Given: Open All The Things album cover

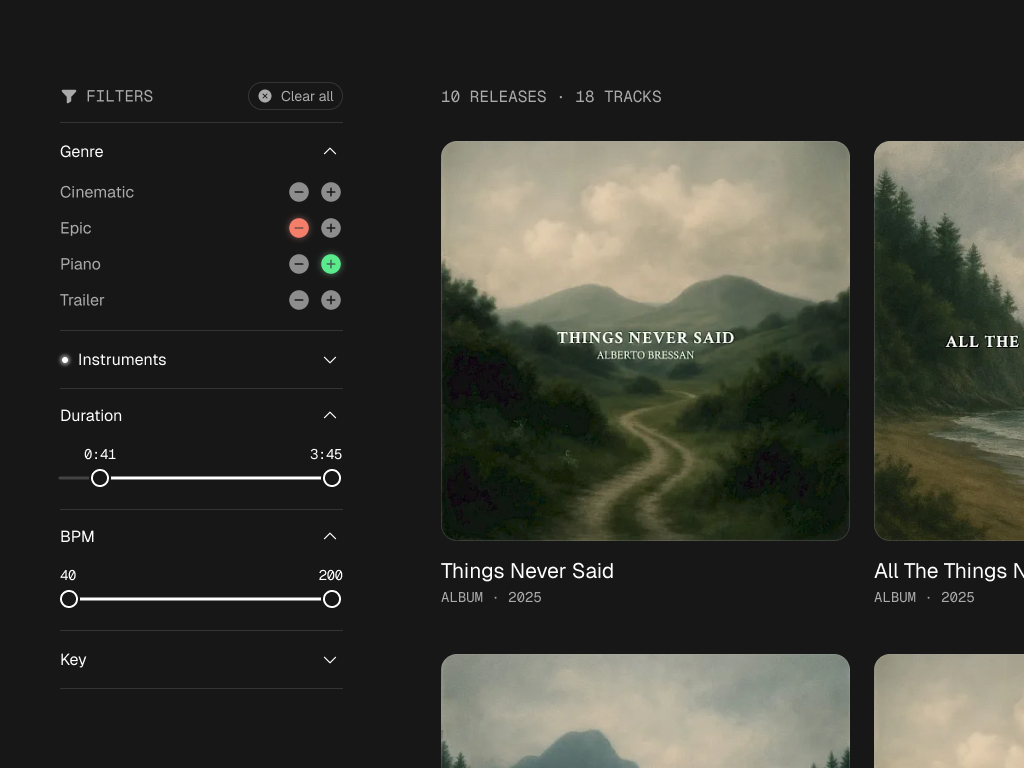Looking at the screenshot, I should [949, 341].
